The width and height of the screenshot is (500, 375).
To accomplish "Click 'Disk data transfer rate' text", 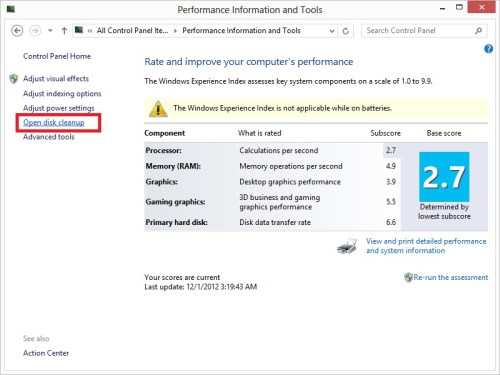I will click(x=275, y=222).
